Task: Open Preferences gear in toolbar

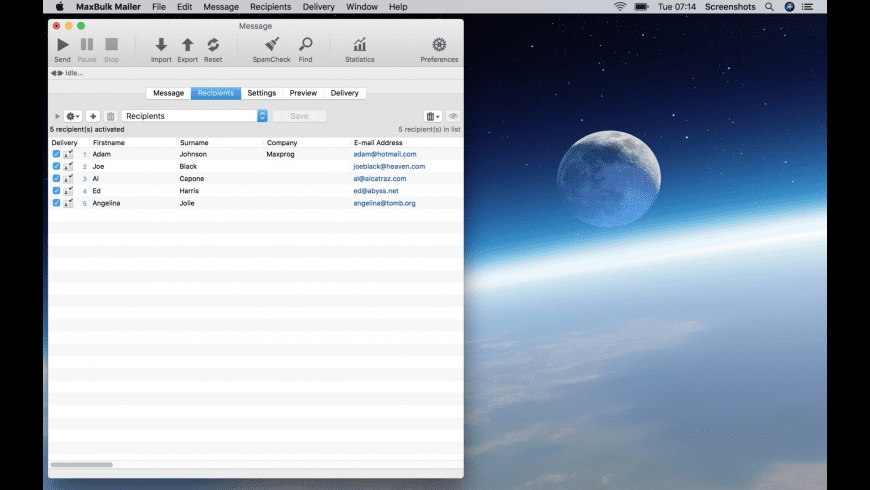Action: [439, 45]
